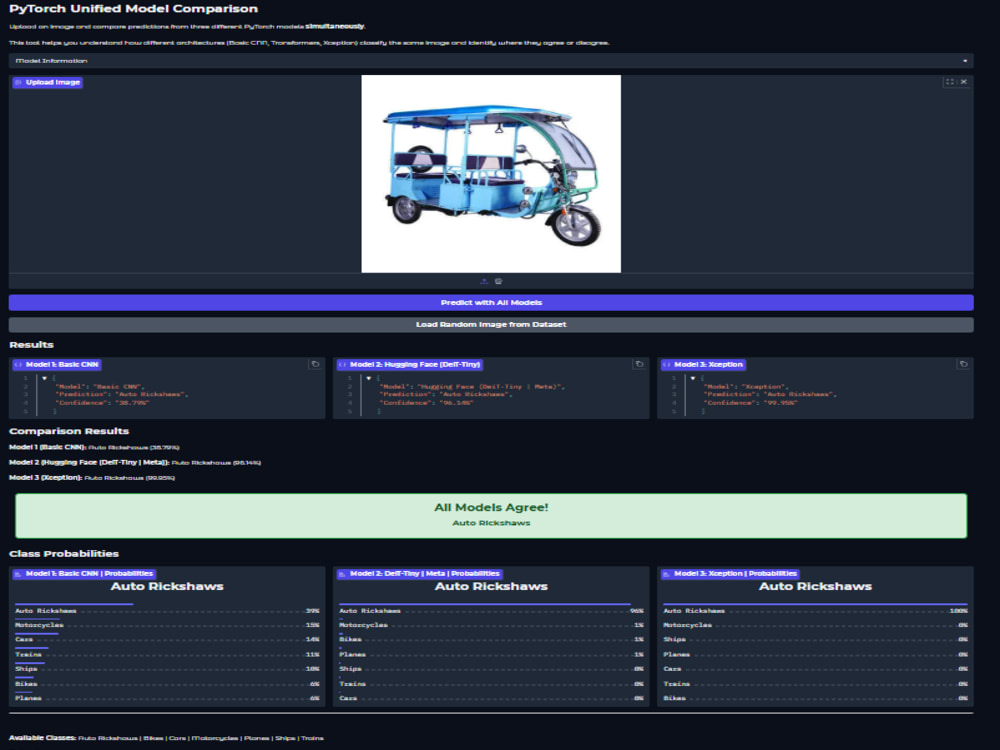
Task: Click the Upload Image label icon
Action: [18, 82]
